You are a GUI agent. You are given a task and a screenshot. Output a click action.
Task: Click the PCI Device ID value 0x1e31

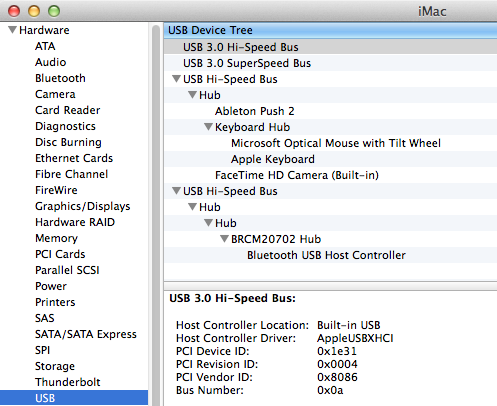(337, 351)
